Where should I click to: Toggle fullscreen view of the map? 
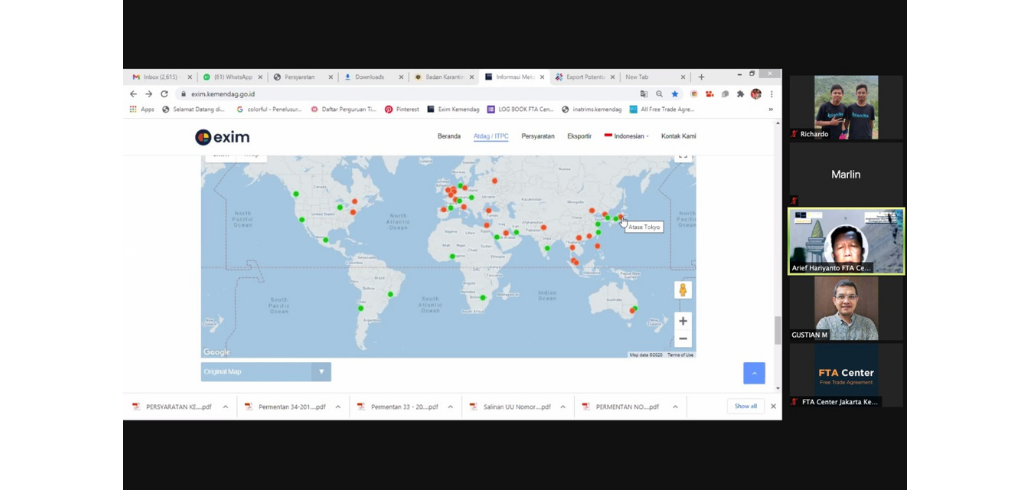pyautogui.click(x=683, y=155)
